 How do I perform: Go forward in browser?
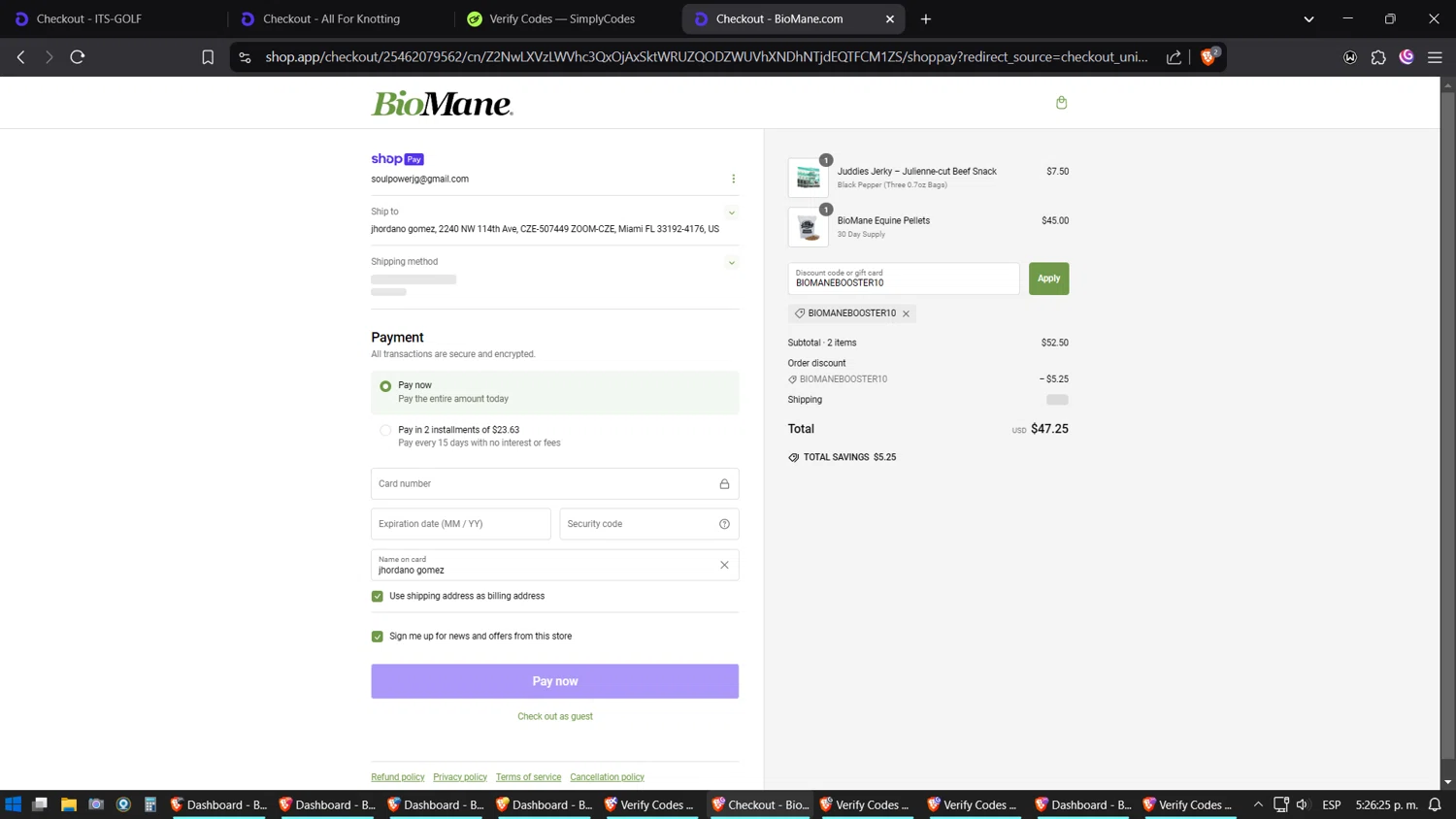(x=49, y=57)
